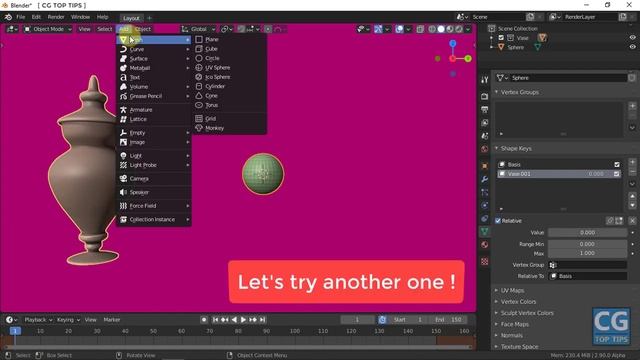Viewport: 640px width, 360px height.
Task: Switch to material preview shading
Action: click(x=450, y=29)
